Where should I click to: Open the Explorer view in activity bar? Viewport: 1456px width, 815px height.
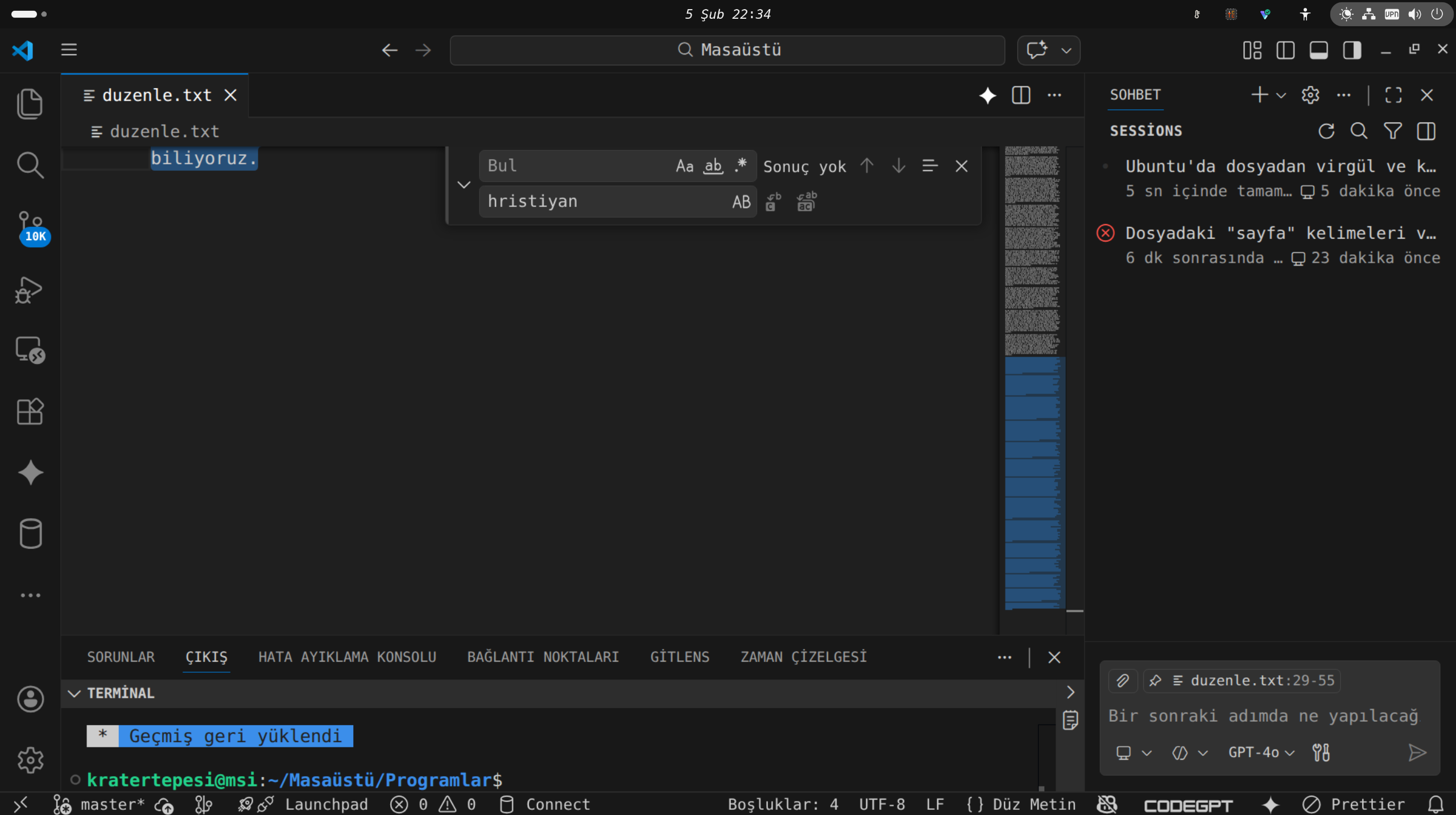click(x=30, y=104)
